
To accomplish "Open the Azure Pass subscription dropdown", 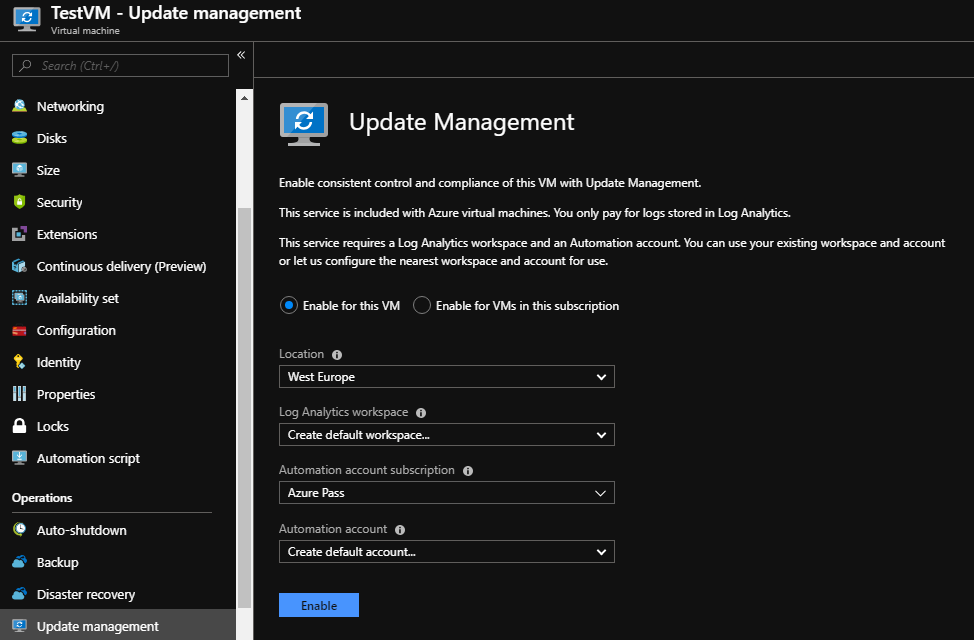I will point(447,493).
